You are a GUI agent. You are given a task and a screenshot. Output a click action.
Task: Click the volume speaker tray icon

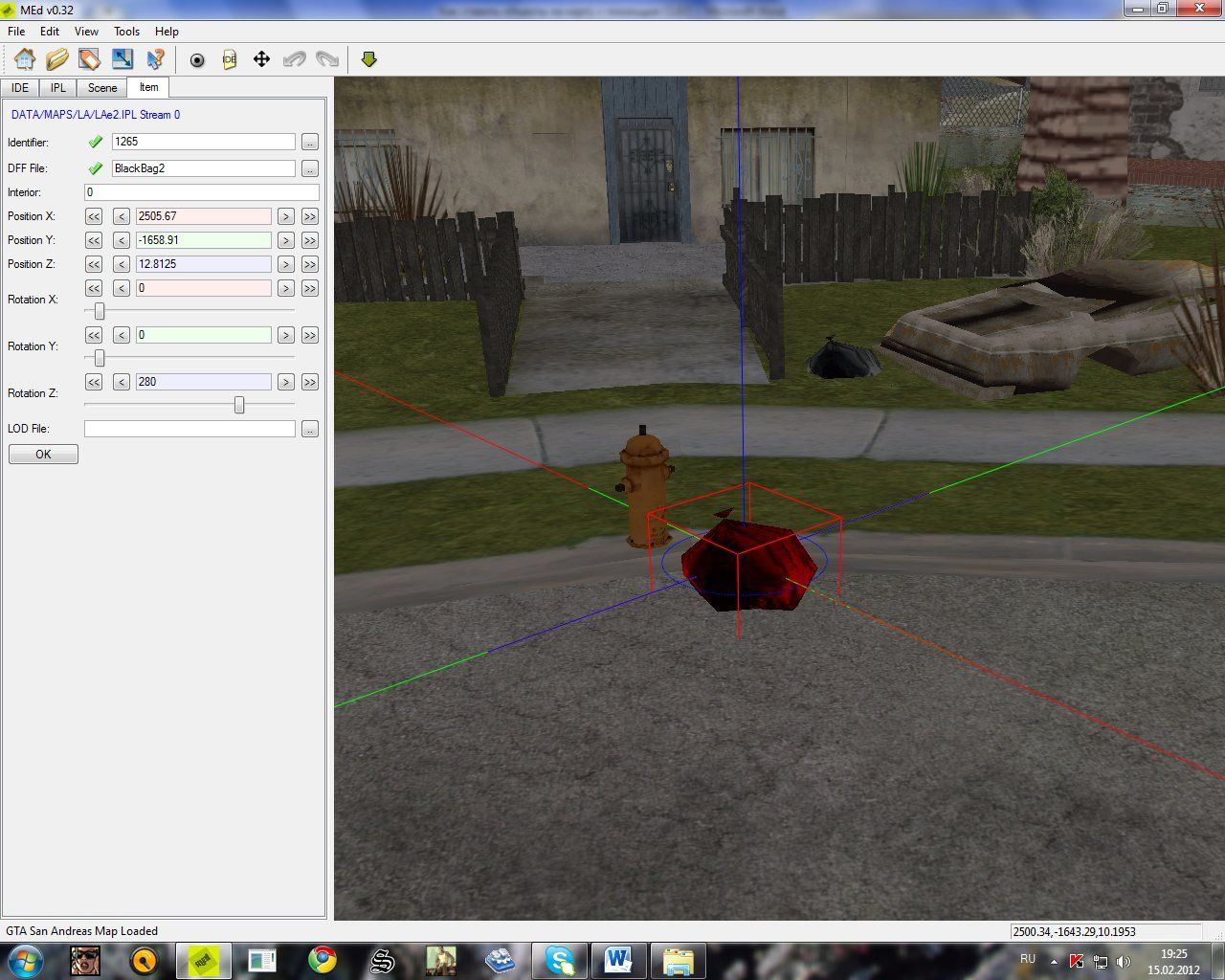point(1124,961)
